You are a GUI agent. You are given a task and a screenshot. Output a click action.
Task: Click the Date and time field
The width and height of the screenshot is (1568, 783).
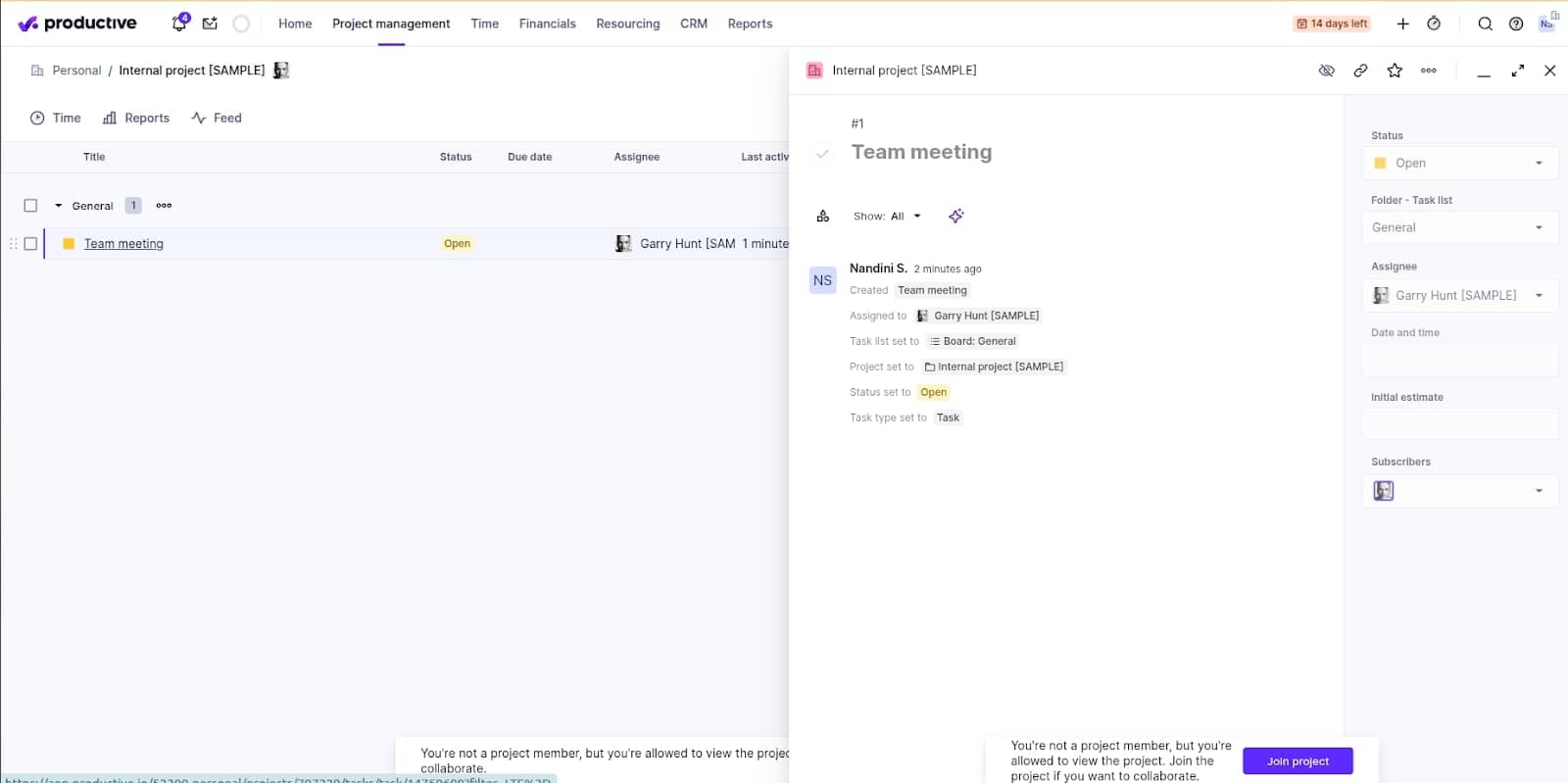(1459, 361)
